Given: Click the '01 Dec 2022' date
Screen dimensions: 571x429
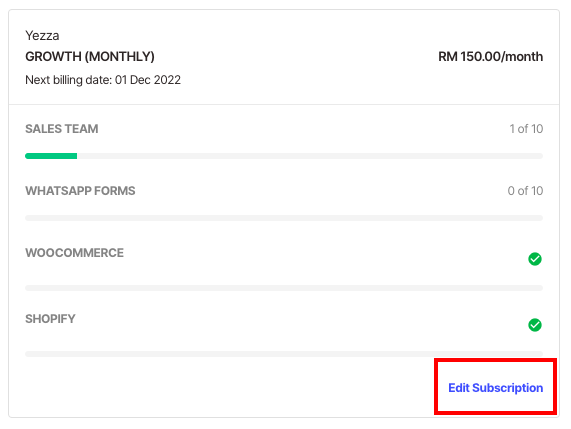Looking at the screenshot, I should [148, 80].
